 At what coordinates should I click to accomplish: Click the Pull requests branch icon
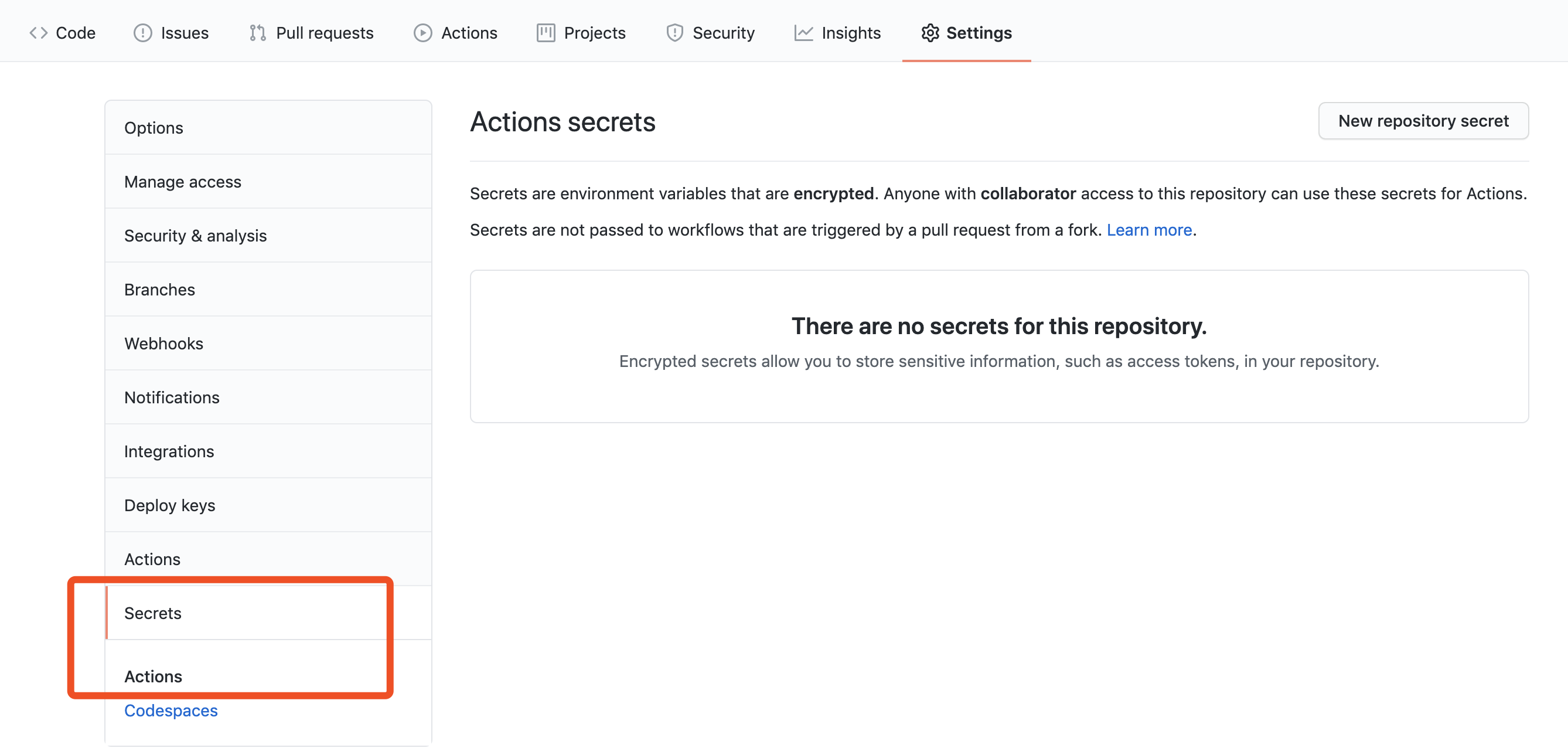click(x=257, y=33)
